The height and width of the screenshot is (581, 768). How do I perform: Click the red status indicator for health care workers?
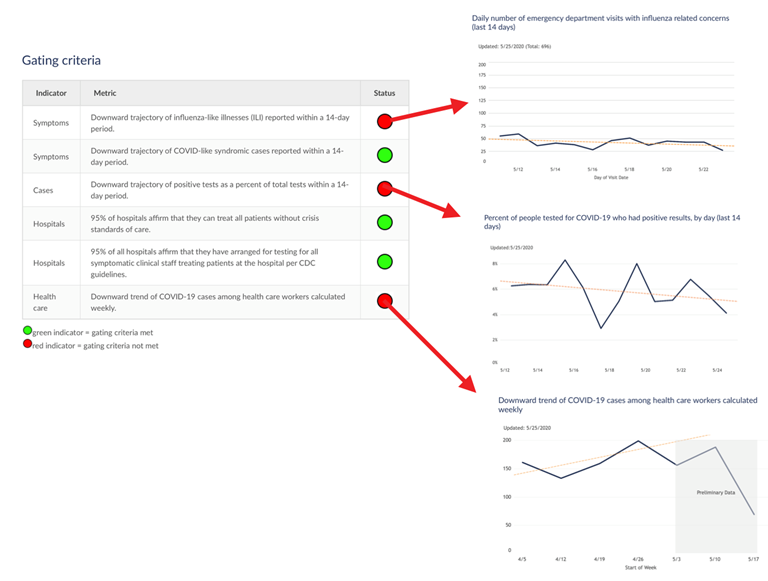(384, 301)
